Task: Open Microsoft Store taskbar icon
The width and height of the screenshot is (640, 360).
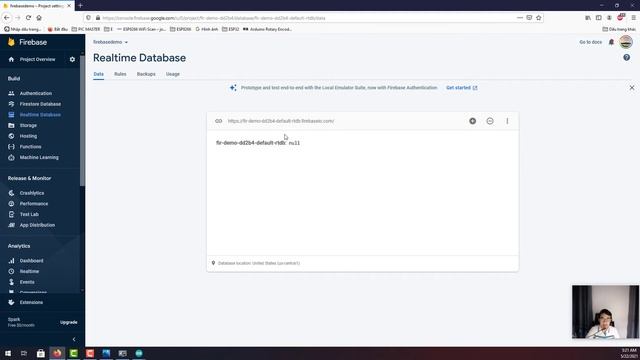Action: (x=40, y=353)
